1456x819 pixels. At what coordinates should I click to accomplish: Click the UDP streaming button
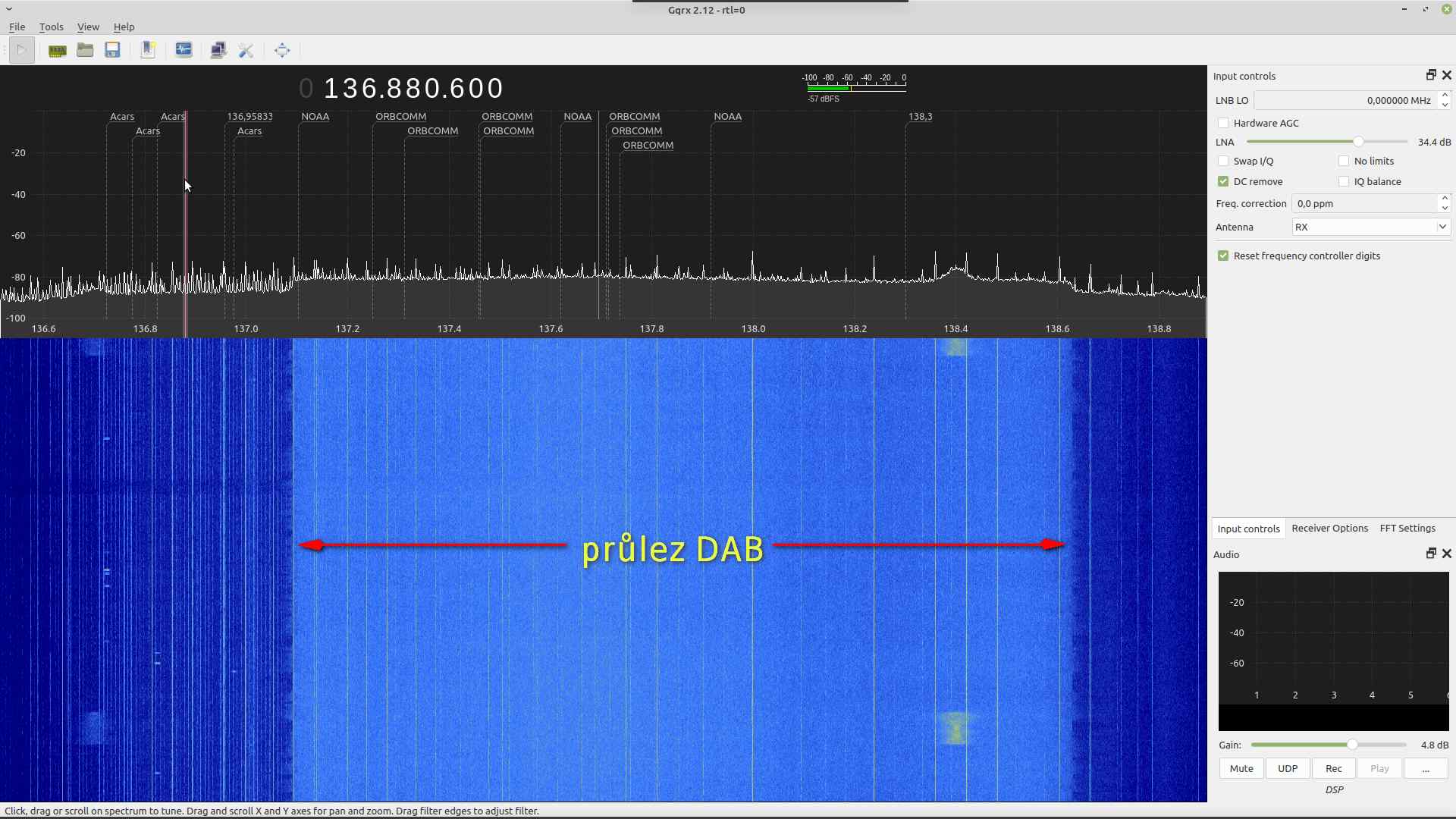pos(1288,769)
